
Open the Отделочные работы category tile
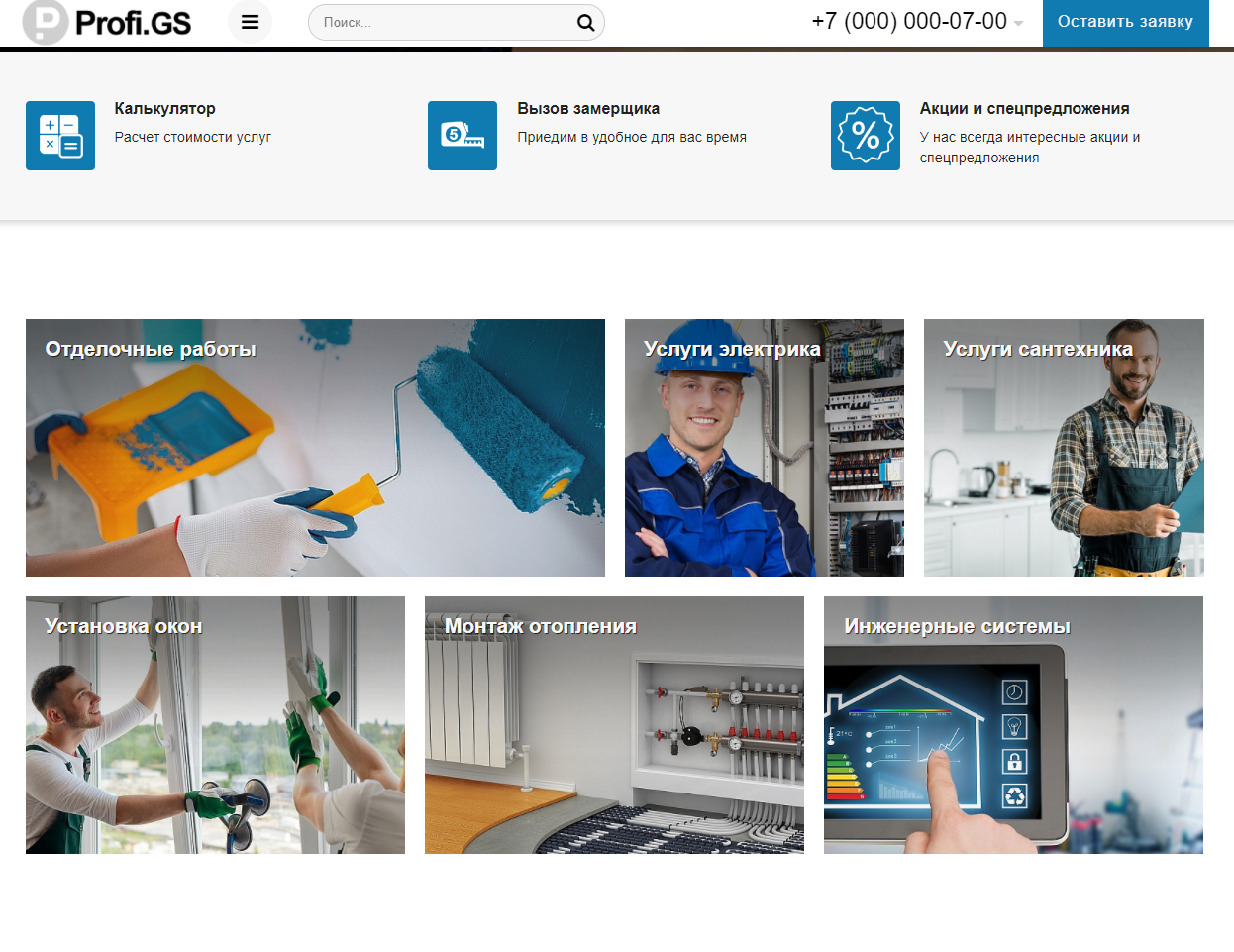pyautogui.click(x=315, y=448)
